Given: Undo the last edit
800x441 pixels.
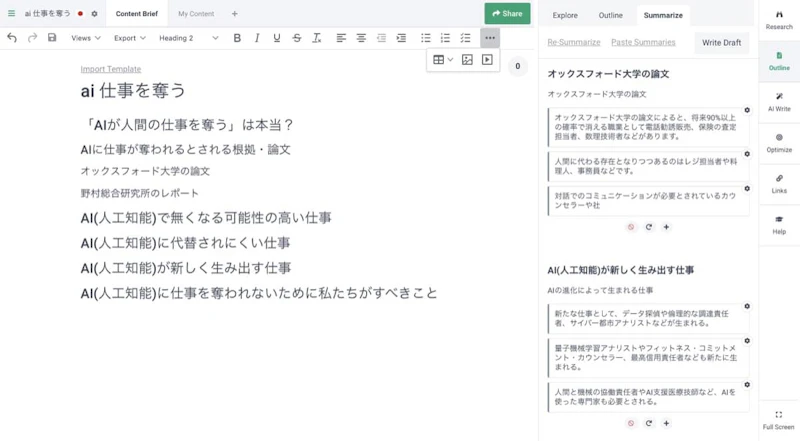Looking at the screenshot, I should 12,38.
